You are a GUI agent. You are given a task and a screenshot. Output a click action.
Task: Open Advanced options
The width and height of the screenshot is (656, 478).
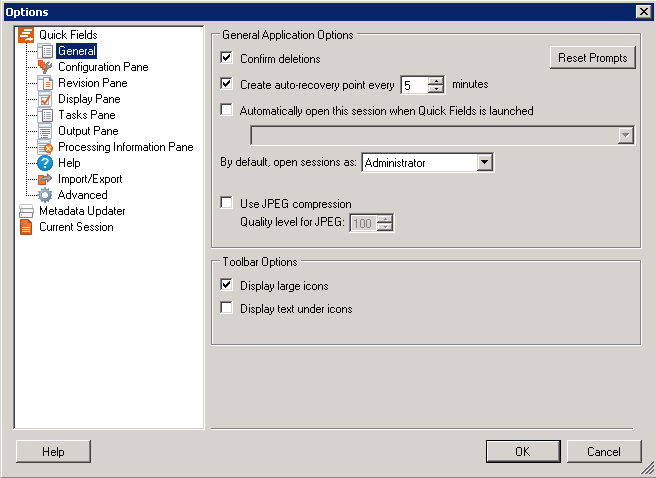(82, 195)
